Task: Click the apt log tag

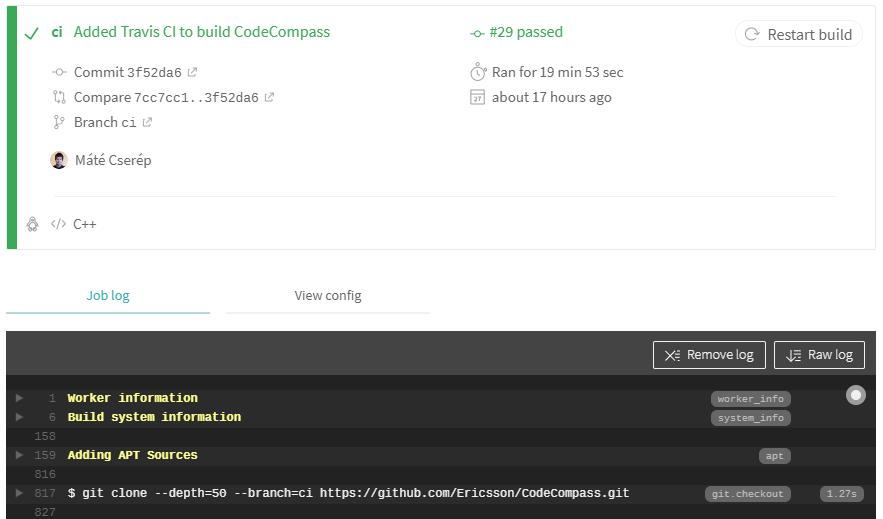Action: tap(774, 456)
